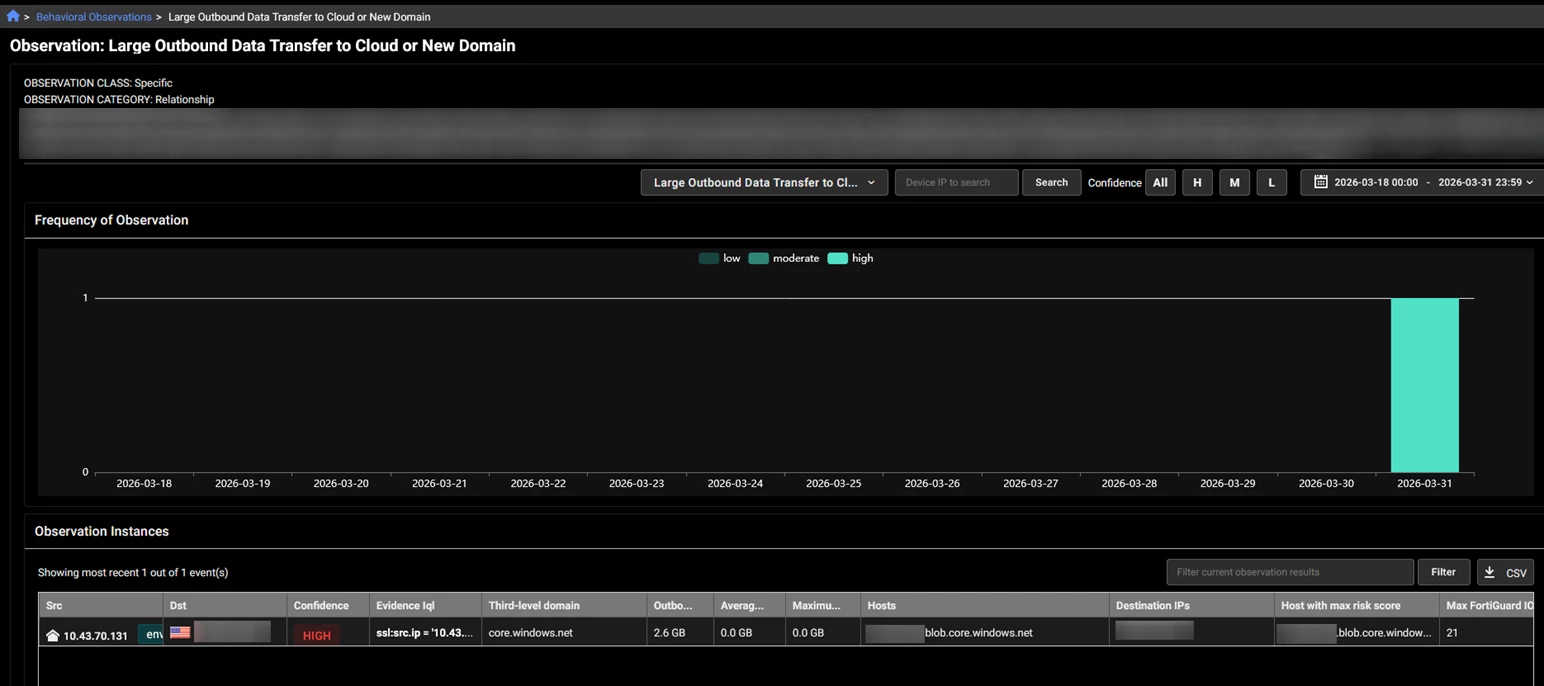This screenshot has height=686, width=1544.
Task: Click the CSV download arrow icon
Action: (x=1489, y=572)
